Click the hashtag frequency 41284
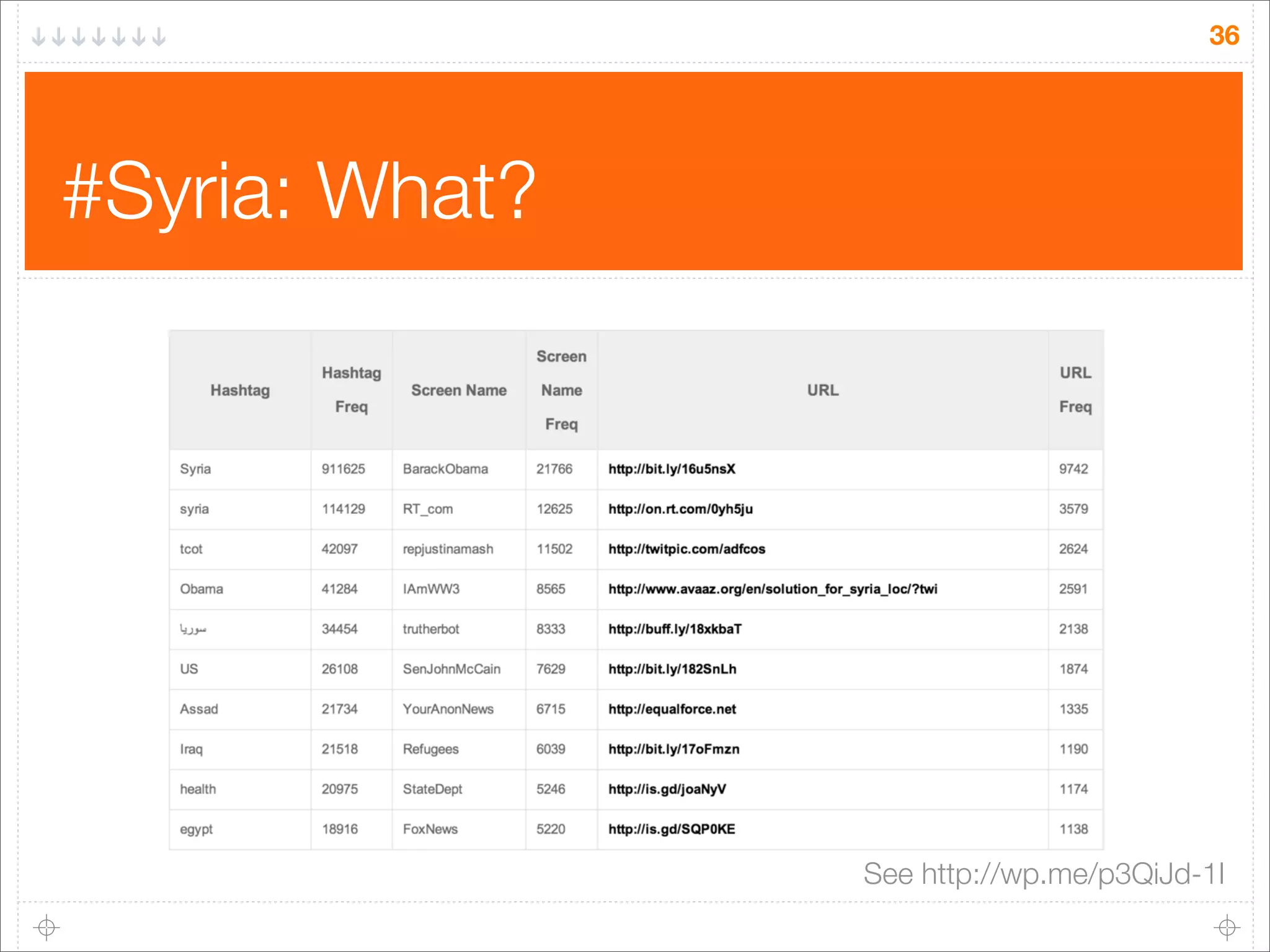Image resolution: width=1270 pixels, height=952 pixels. pos(339,589)
